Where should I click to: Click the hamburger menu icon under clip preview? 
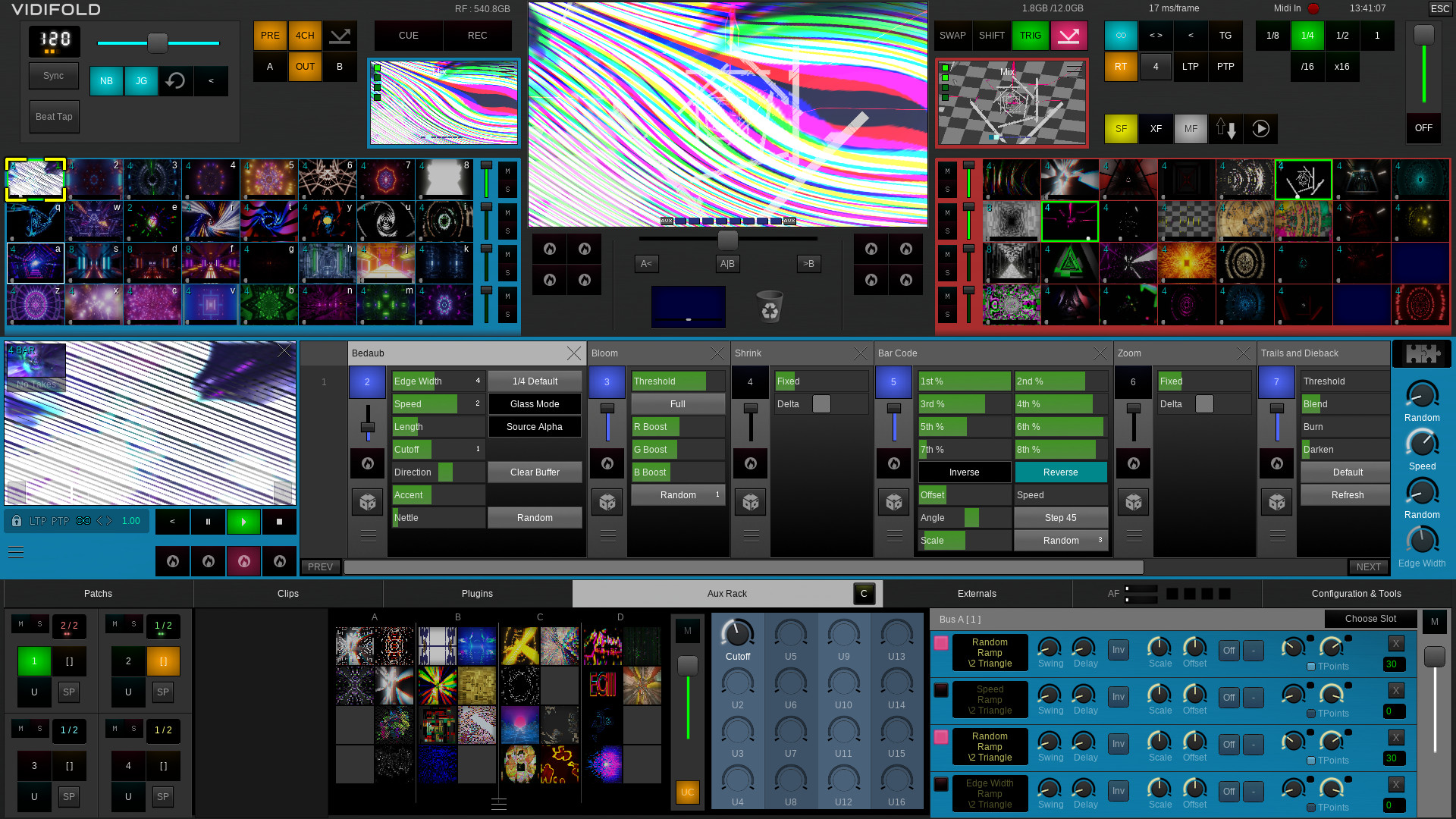[16, 552]
